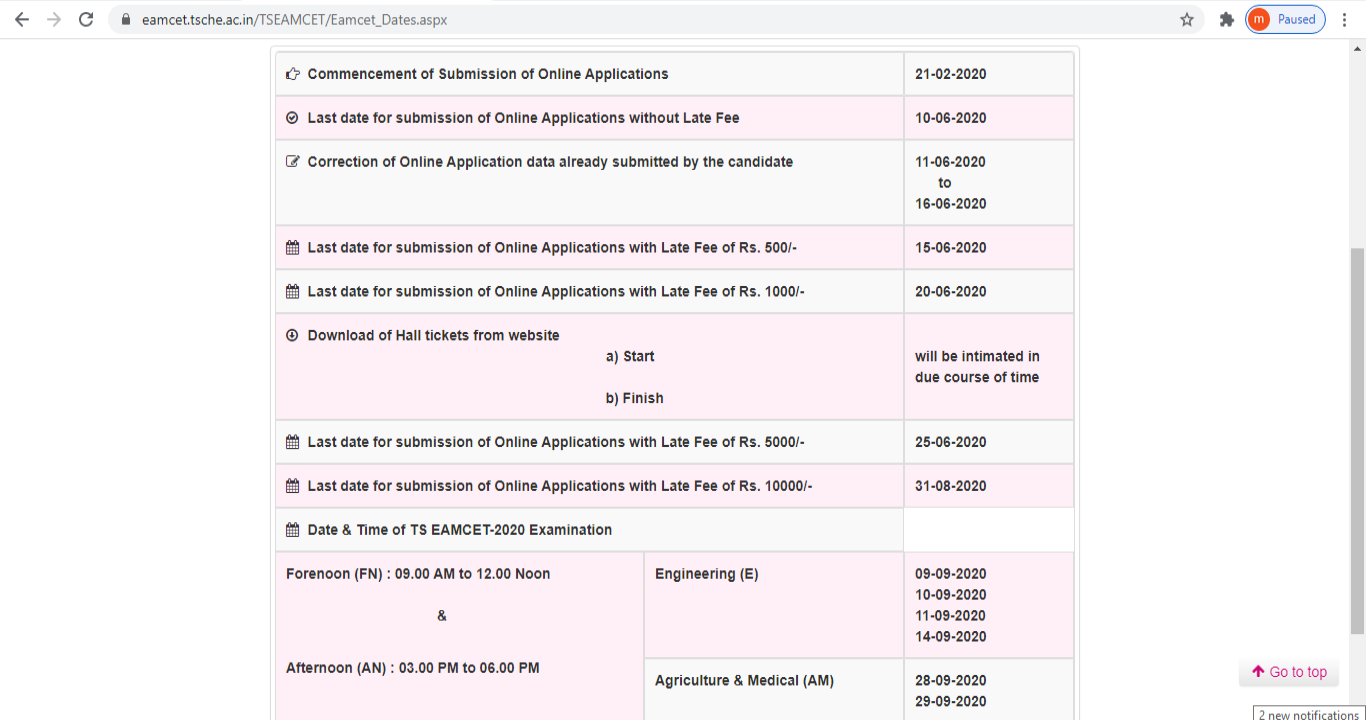
Task: Click the address bar URL field
Action: [x=650, y=20]
